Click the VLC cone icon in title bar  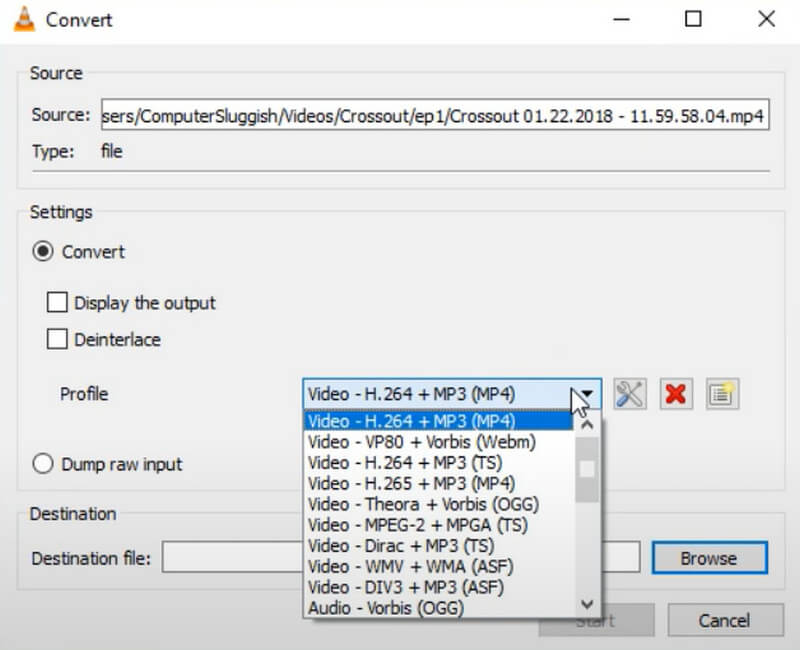coord(20,19)
